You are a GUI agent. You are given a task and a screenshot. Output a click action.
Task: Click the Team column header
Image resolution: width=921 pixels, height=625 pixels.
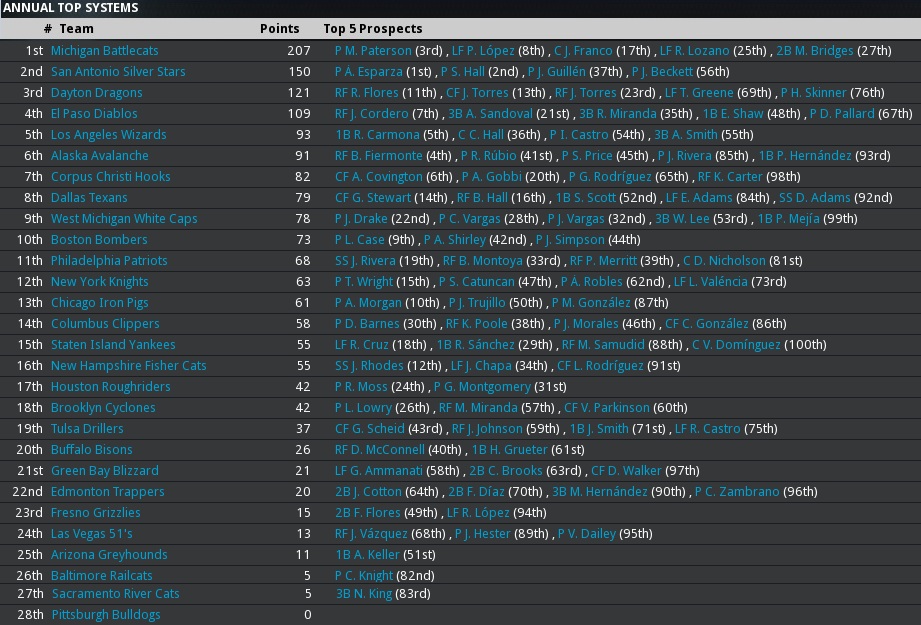coord(76,29)
